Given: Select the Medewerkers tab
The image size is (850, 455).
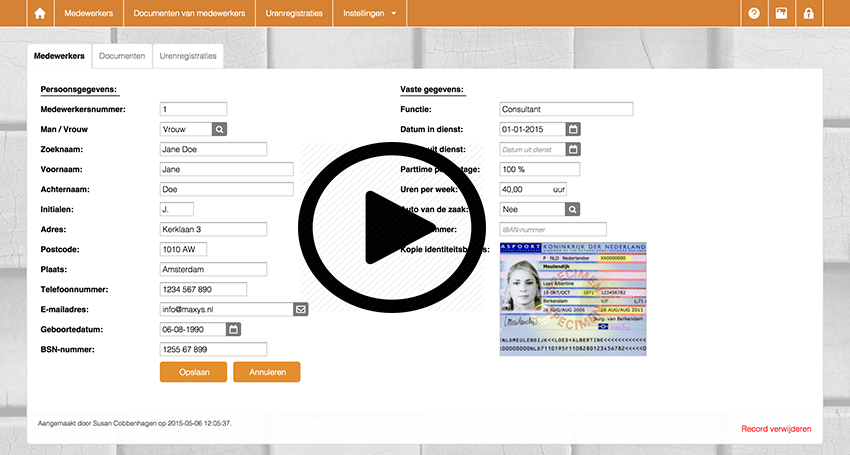Looking at the screenshot, I should 59,56.
